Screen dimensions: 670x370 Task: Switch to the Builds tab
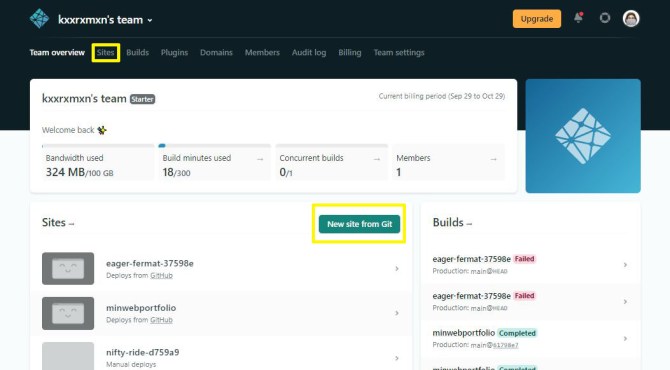point(138,53)
